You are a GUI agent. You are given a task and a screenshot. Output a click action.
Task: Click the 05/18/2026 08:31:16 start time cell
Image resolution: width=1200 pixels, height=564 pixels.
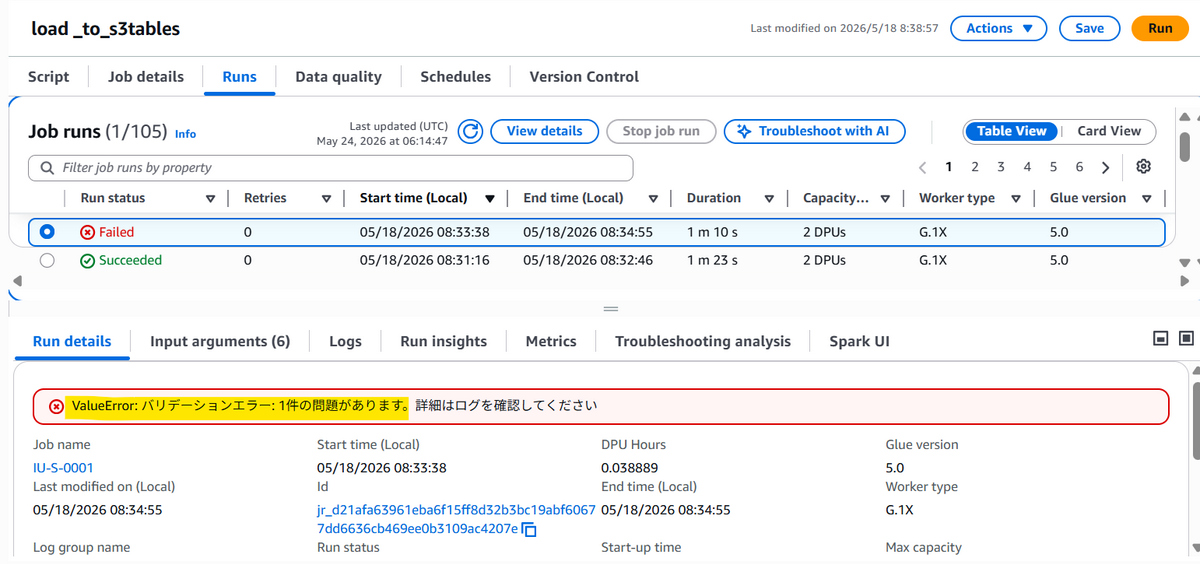[x=424, y=260]
